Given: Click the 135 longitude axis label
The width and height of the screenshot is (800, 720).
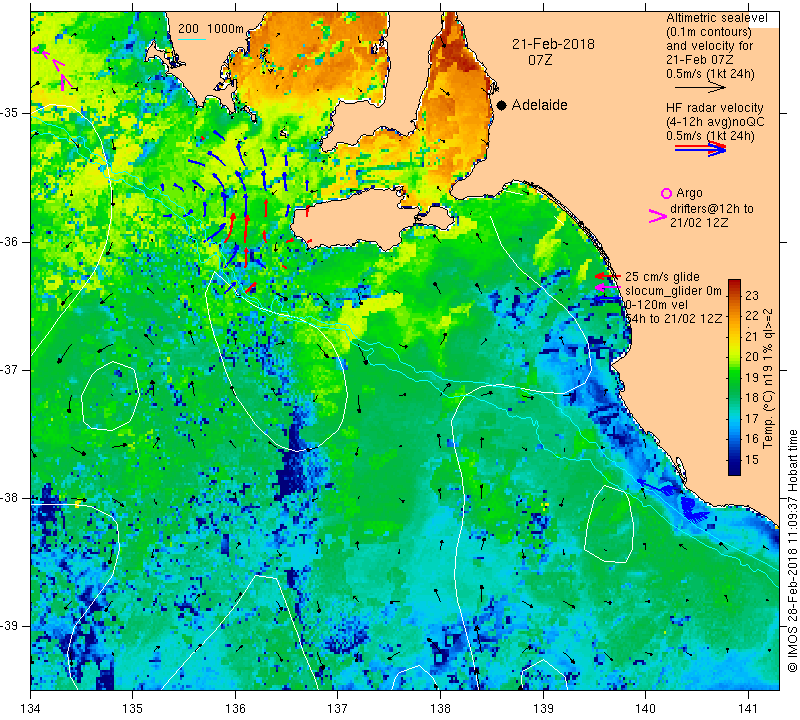Looking at the screenshot, I should [133, 708].
